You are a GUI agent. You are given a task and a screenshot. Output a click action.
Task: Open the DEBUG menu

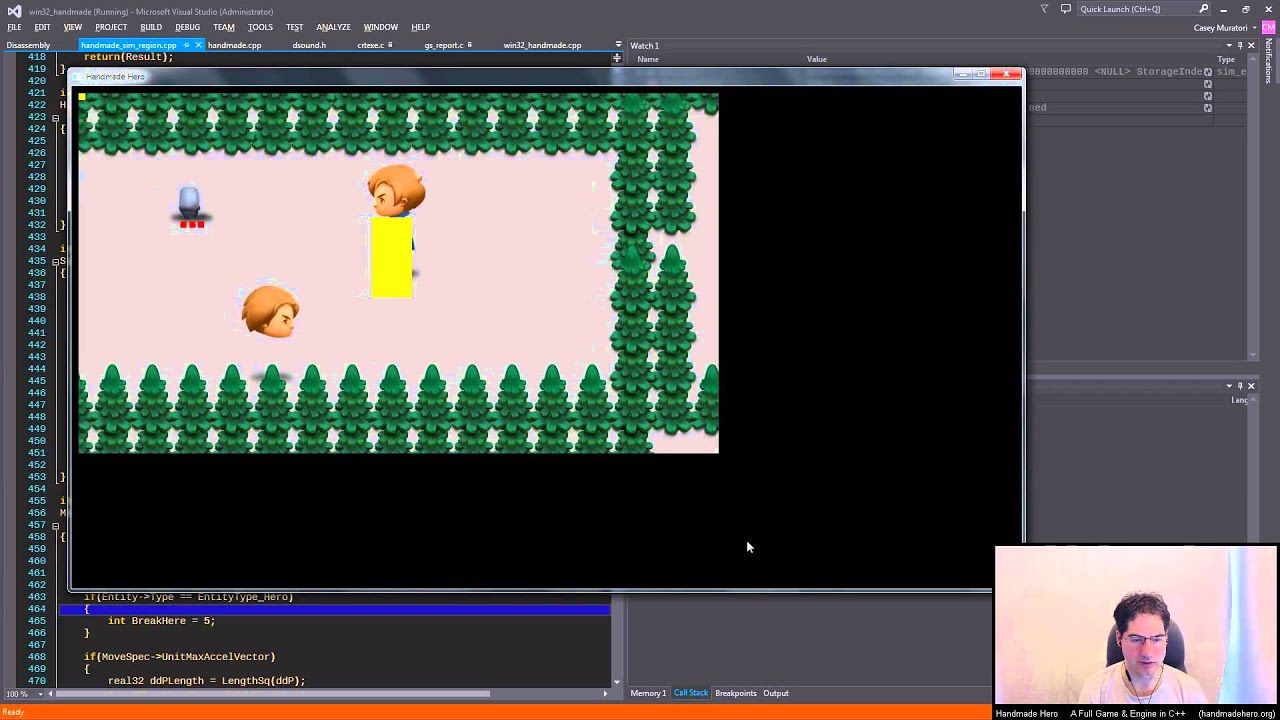point(187,27)
